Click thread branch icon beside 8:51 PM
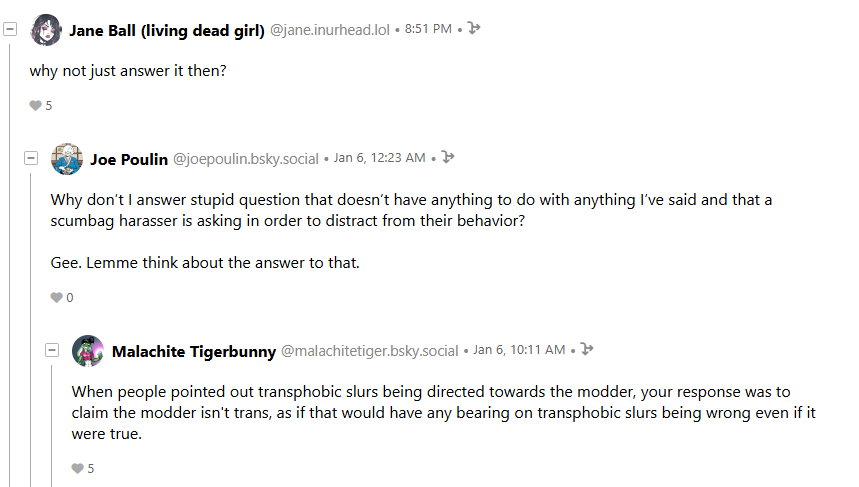Screen dimensions: 859x487 [x=474, y=29]
